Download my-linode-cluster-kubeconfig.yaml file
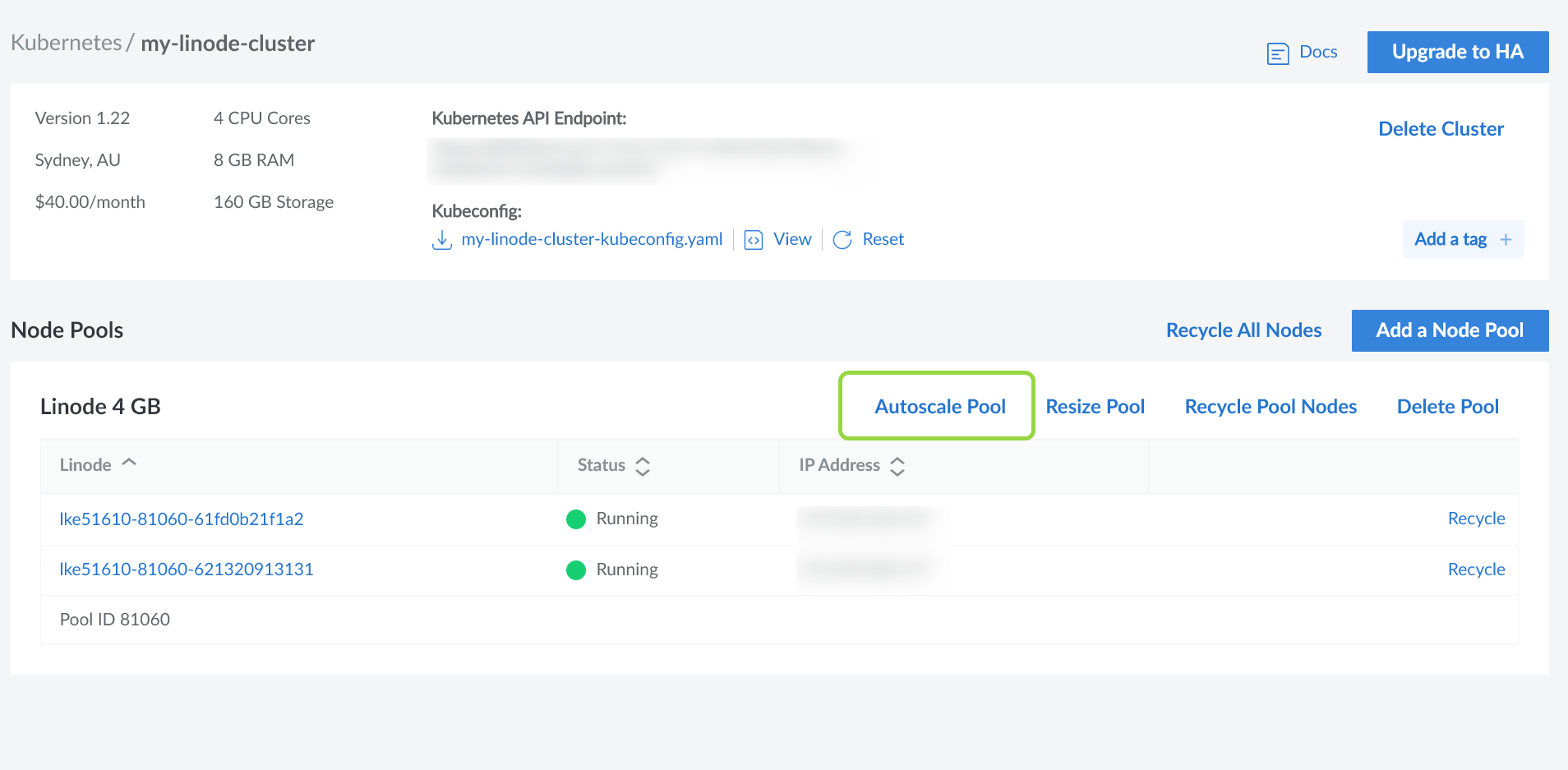The width and height of the screenshot is (1568, 770). point(592,239)
